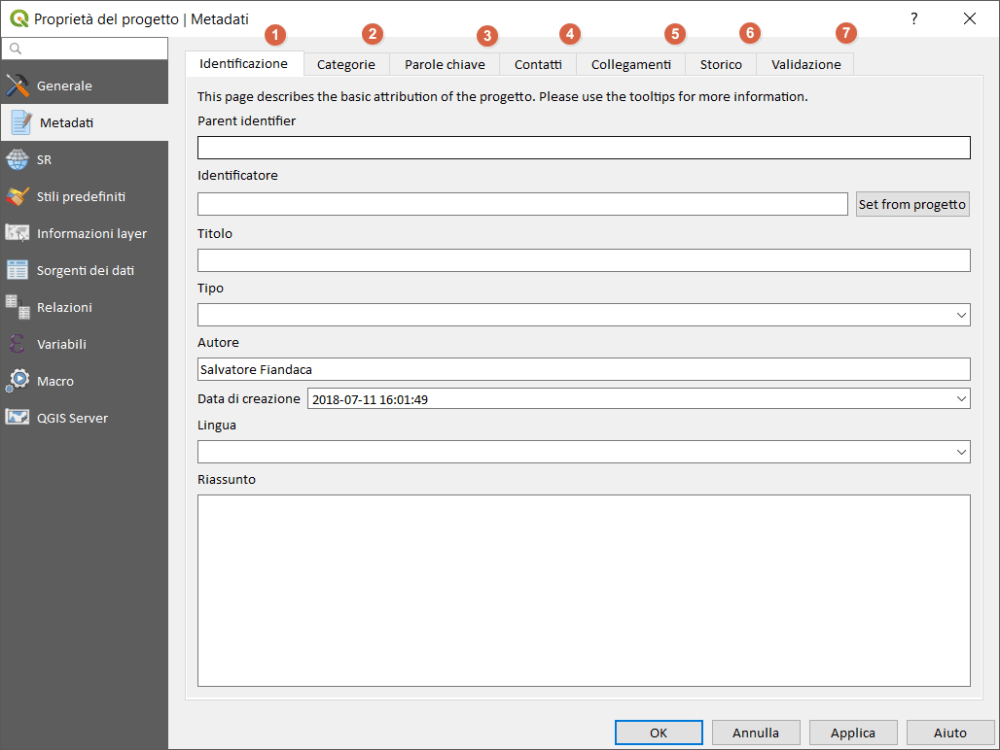Open Sorgenti dei dati icon

point(18,271)
